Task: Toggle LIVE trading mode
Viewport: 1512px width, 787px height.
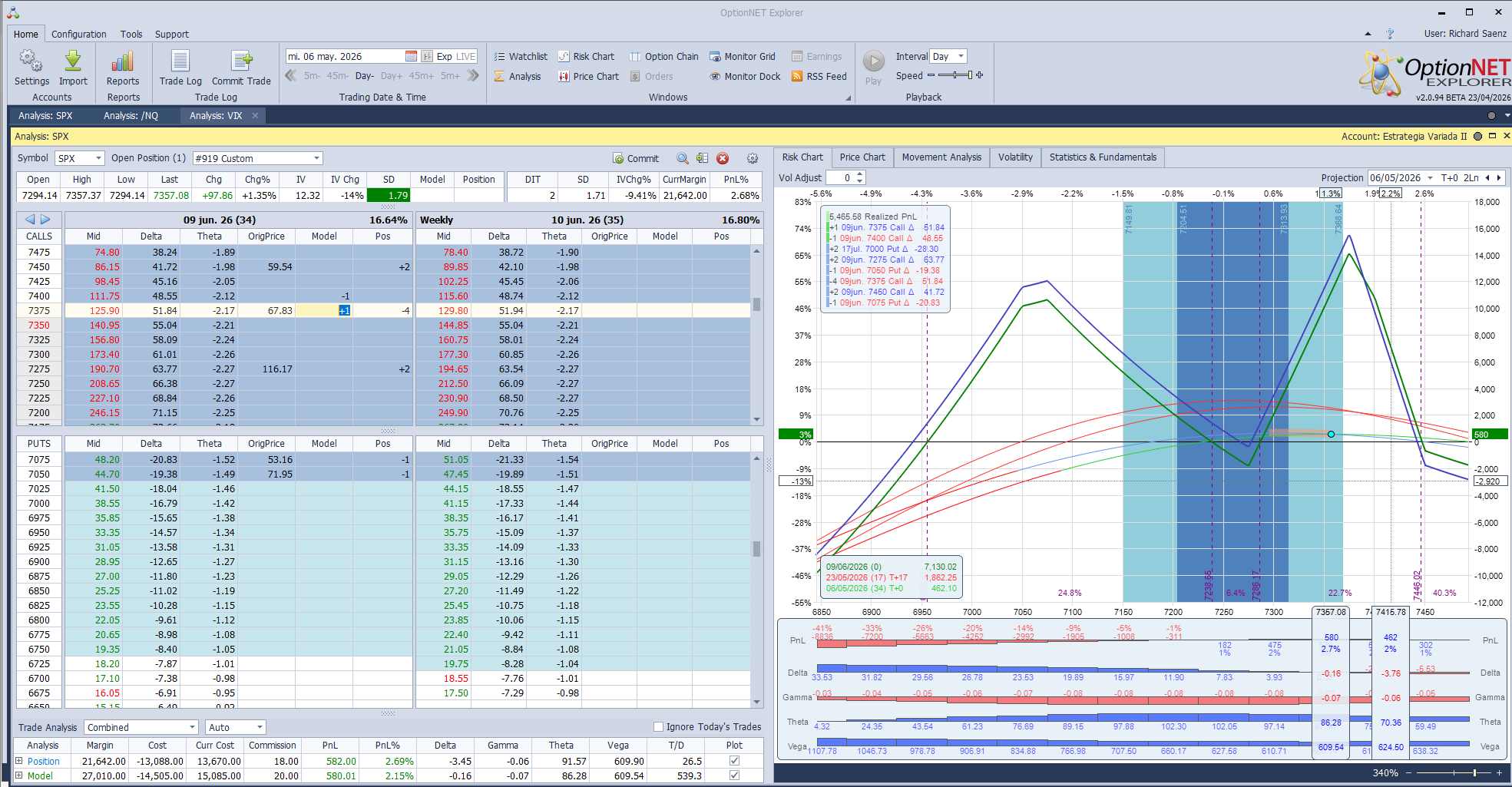Action: pyautogui.click(x=466, y=56)
